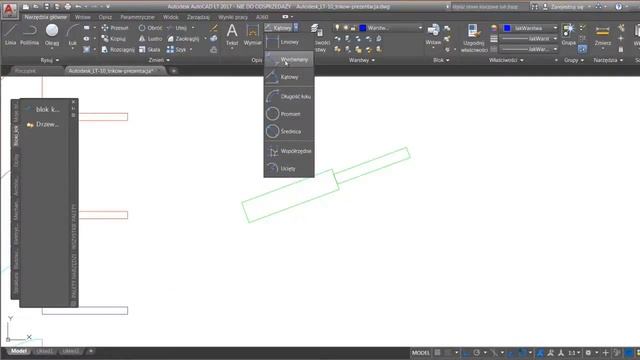The image size is (640, 360).
Task: Click the Skala scale tool
Action: point(149,49)
